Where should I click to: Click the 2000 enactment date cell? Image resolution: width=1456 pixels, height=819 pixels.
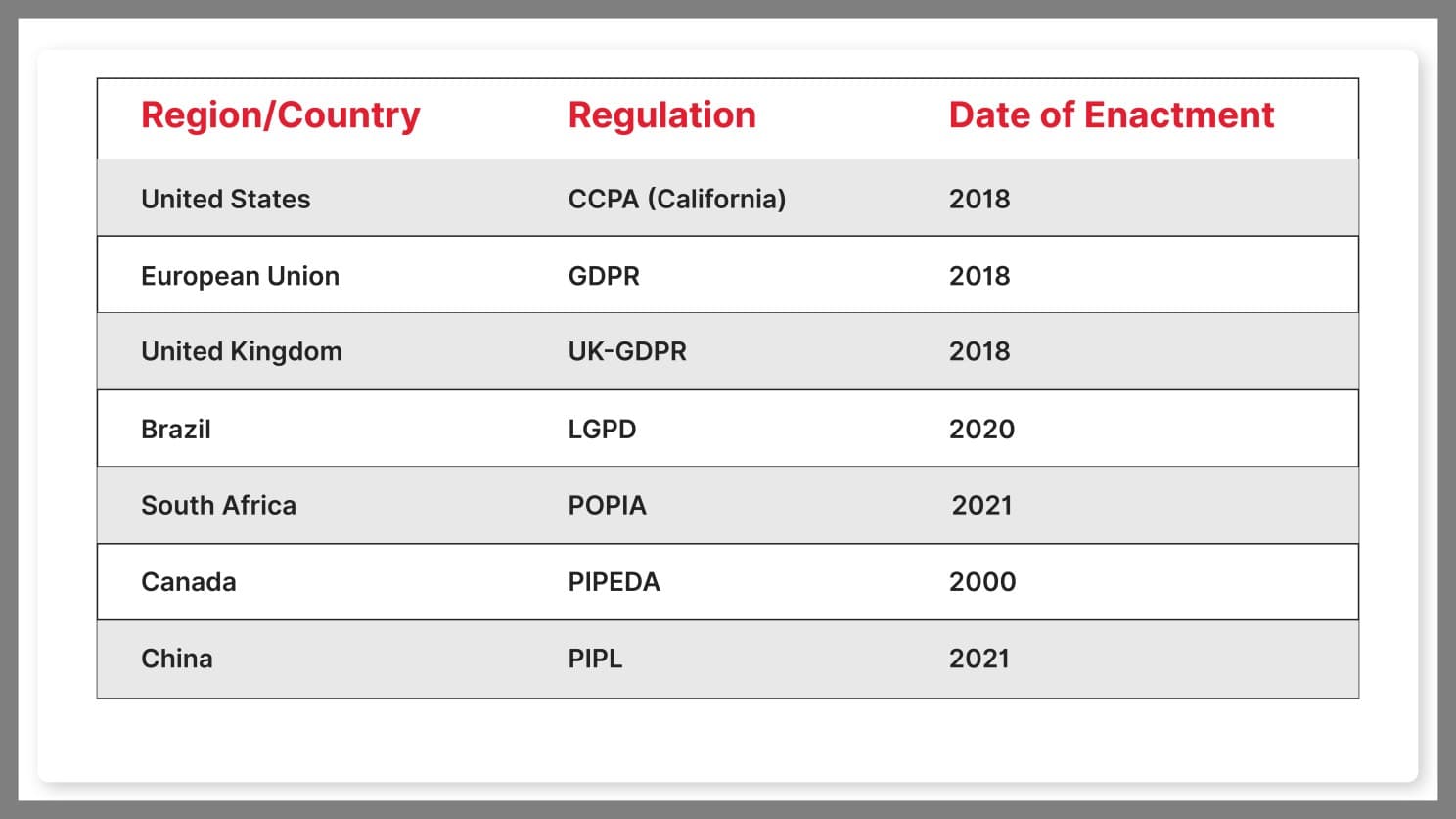[981, 582]
